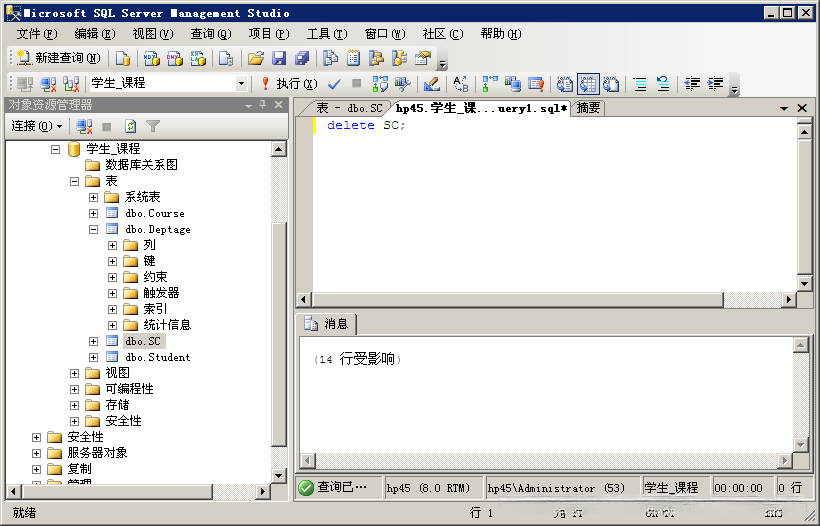This screenshot has width=820, height=526.
Task: Open an Analysis Services MDX Query
Action: point(152,58)
